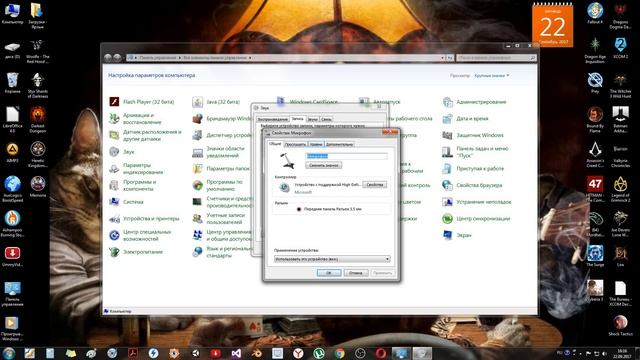Open Java (32 бита) item
This screenshot has width=640, height=360.
tap(216, 102)
